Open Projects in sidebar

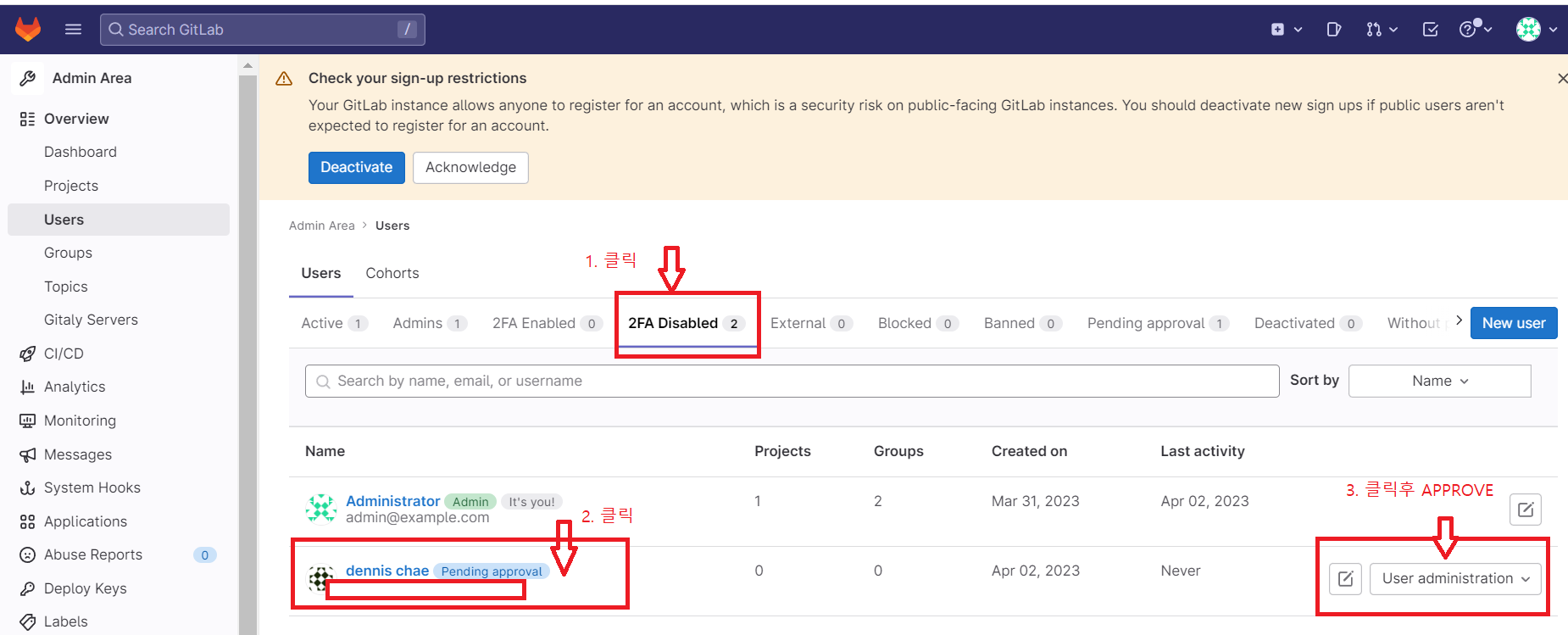point(71,186)
